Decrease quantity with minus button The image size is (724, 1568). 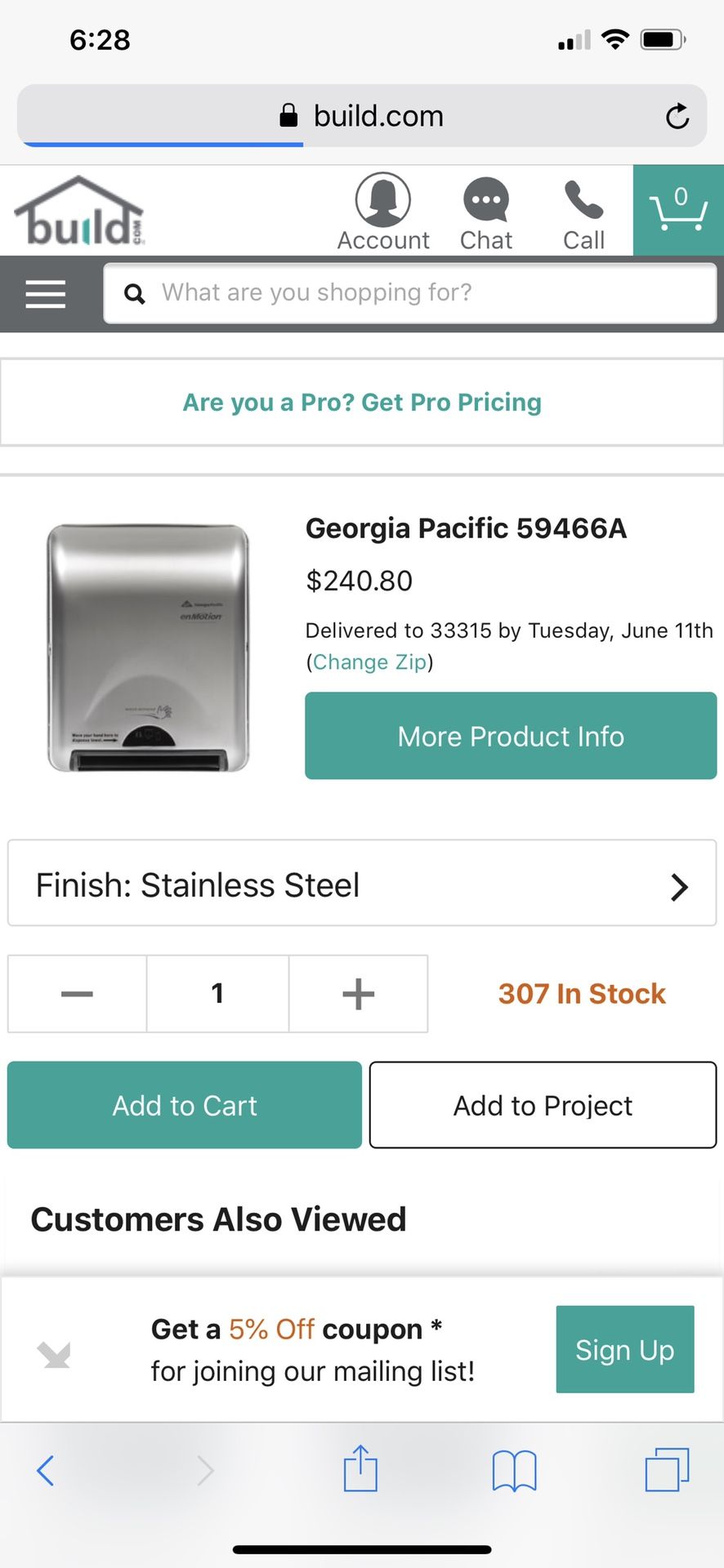(x=77, y=994)
